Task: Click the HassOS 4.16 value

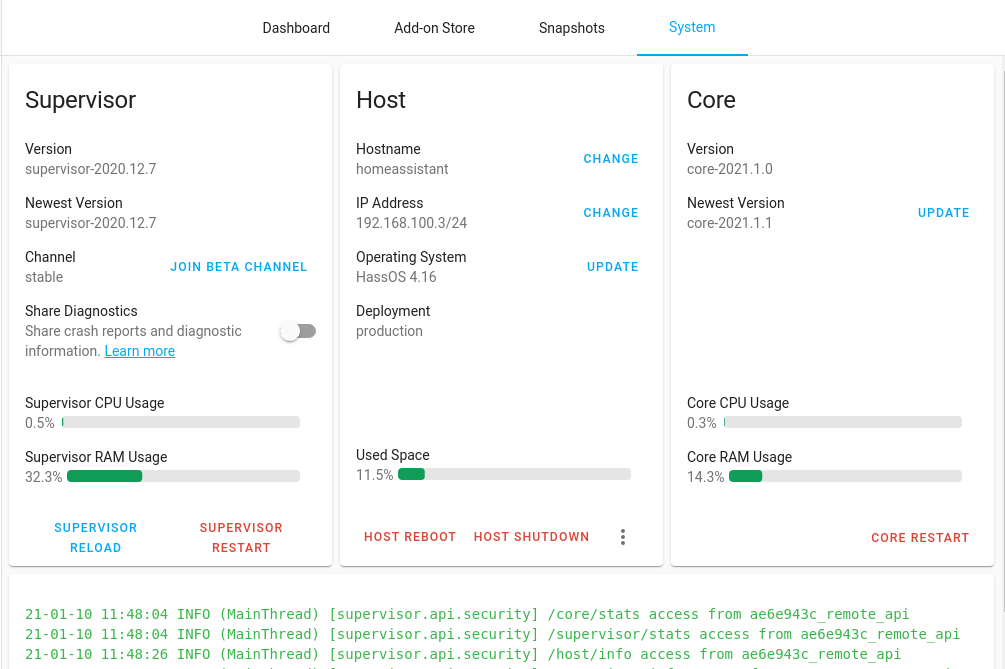Action: (396, 277)
